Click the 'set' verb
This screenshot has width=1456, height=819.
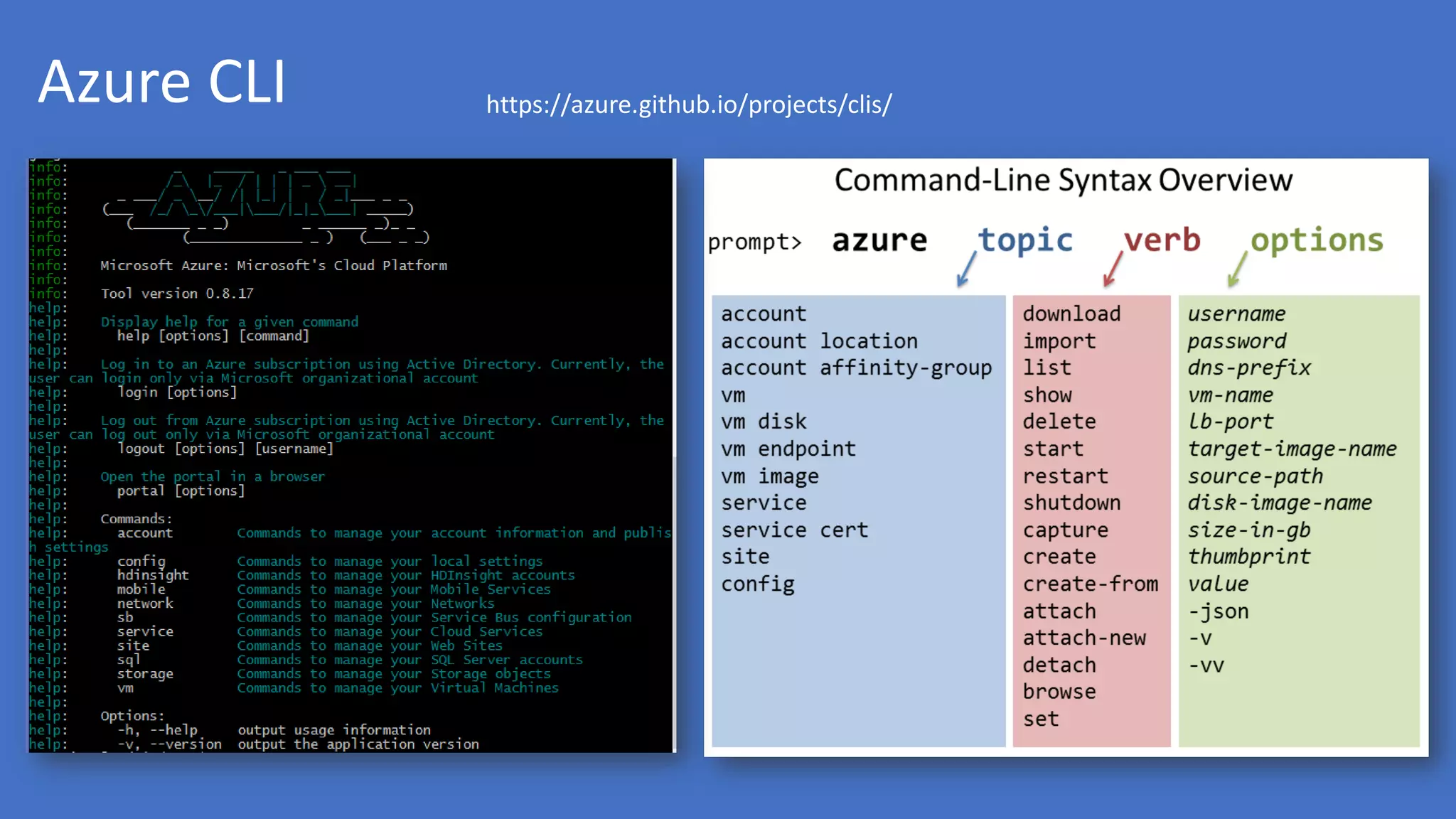(x=1041, y=719)
